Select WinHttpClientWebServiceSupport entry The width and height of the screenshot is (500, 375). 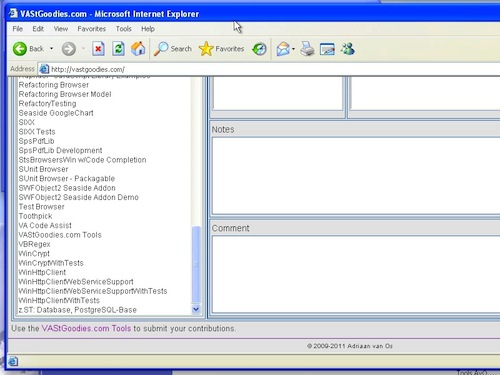(x=76, y=282)
